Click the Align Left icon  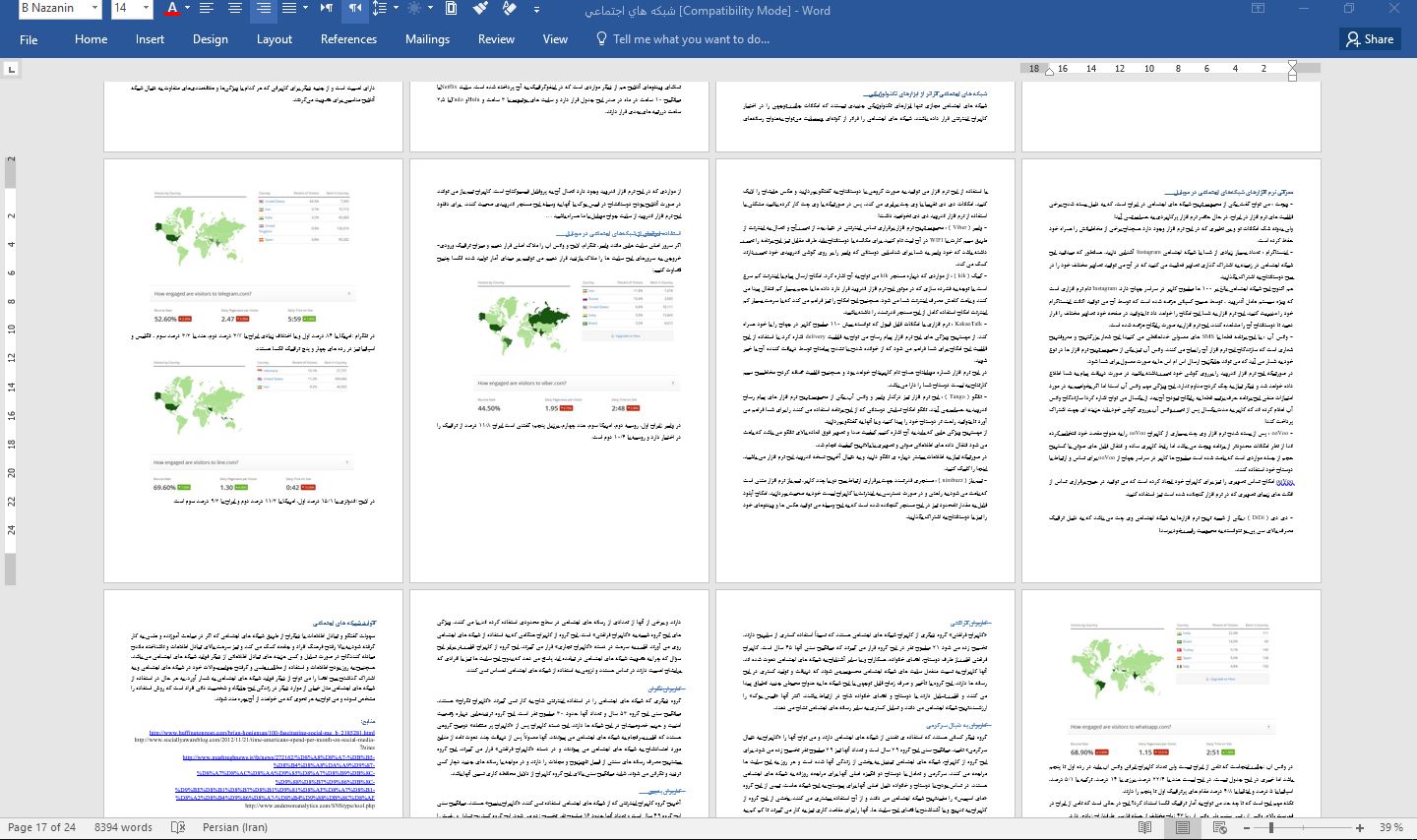tap(207, 9)
